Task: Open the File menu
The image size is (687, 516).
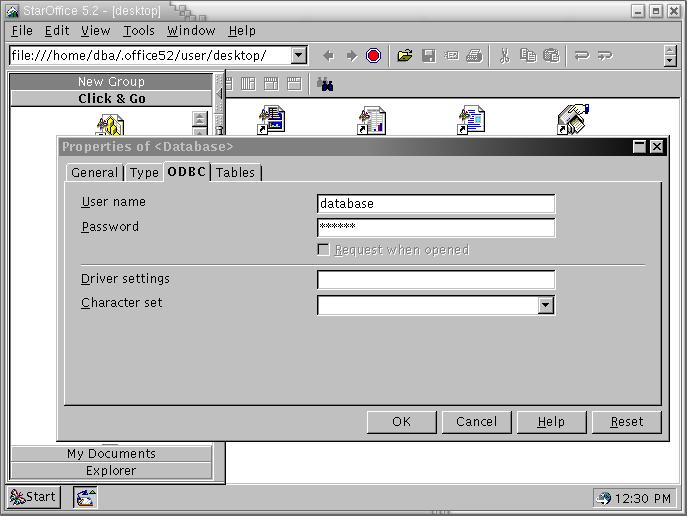Action: coord(22,31)
